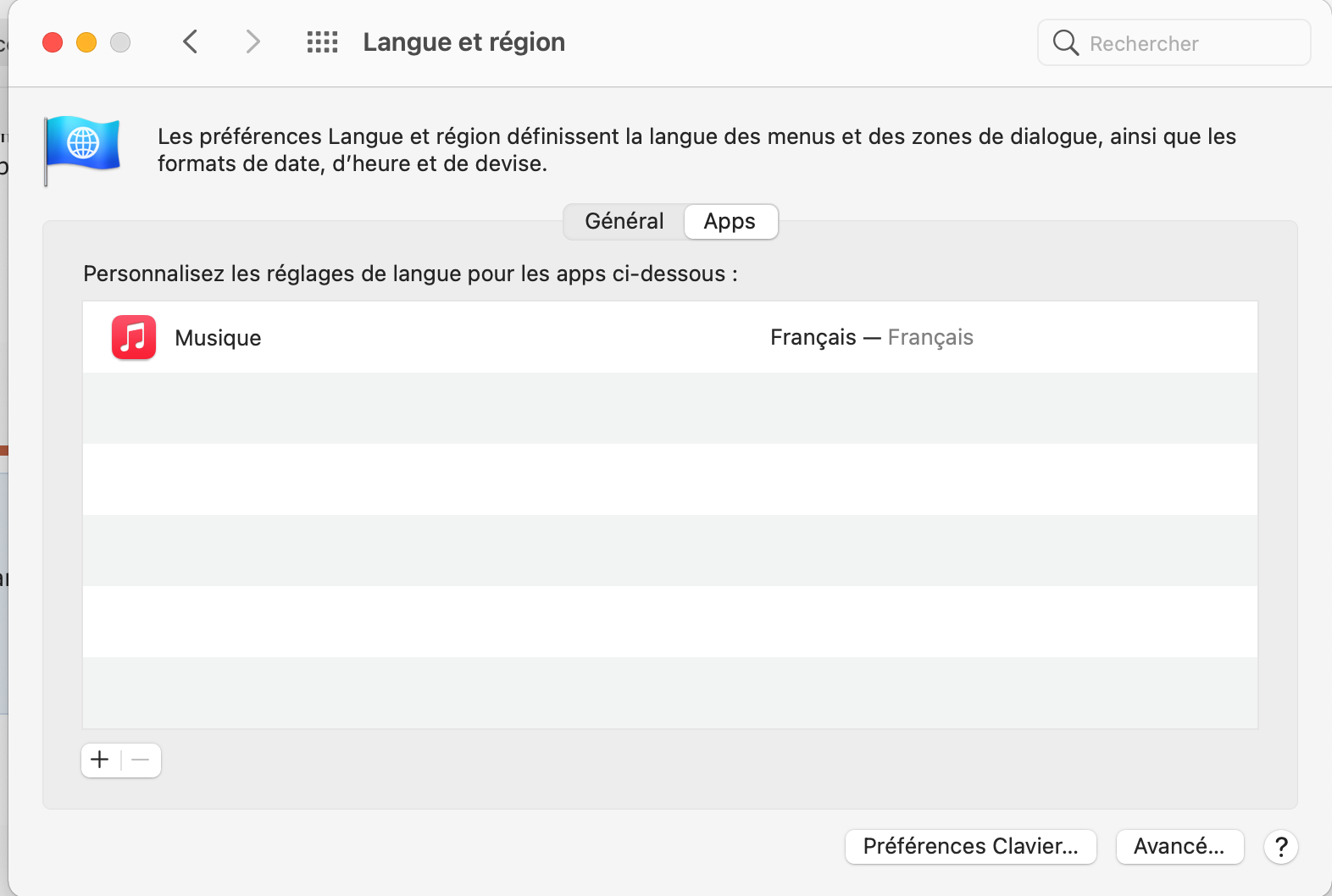Image resolution: width=1332 pixels, height=896 pixels.
Task: Click the blue globe flag icon
Action: tap(83, 147)
